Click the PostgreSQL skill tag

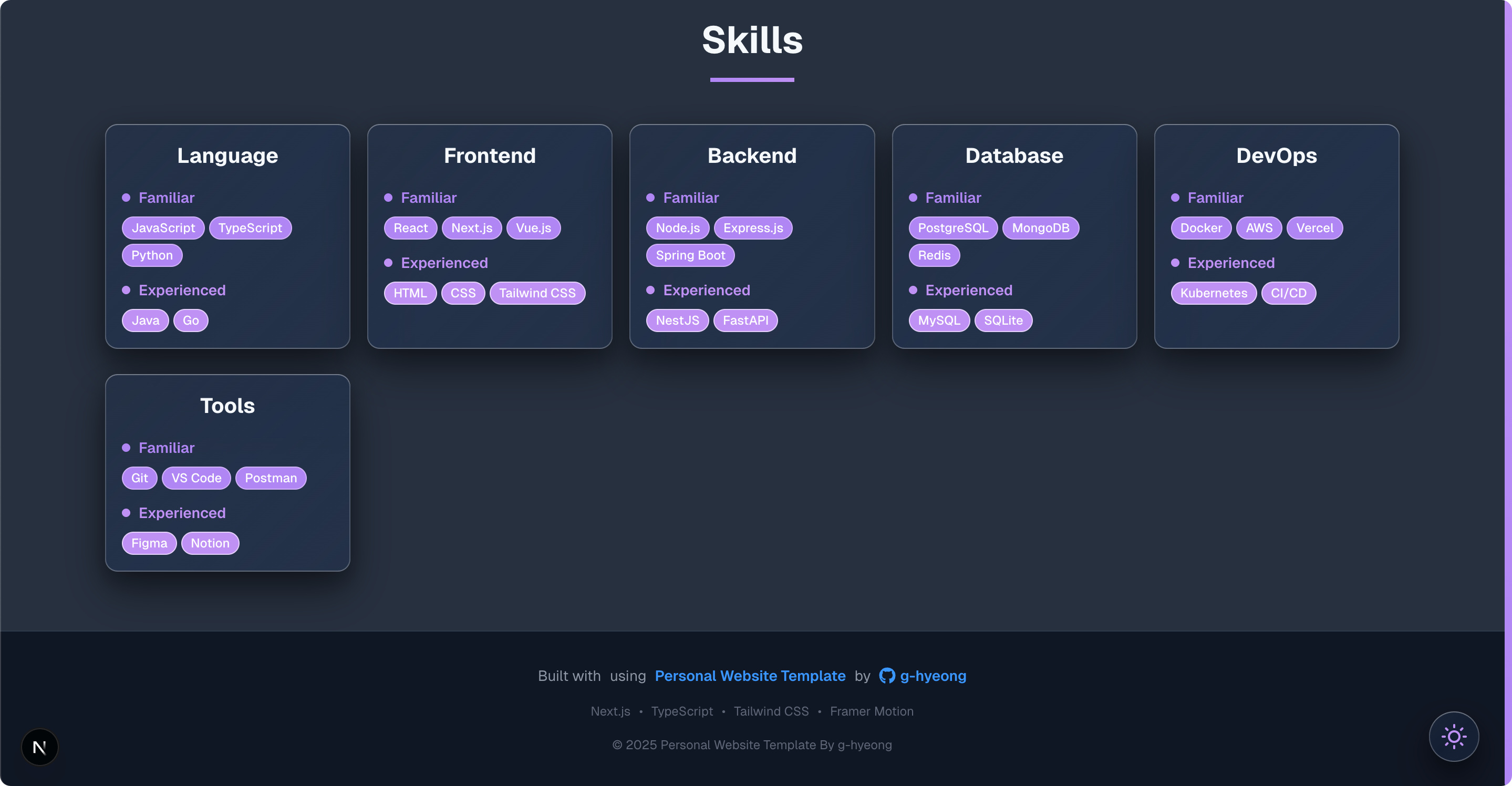click(953, 227)
